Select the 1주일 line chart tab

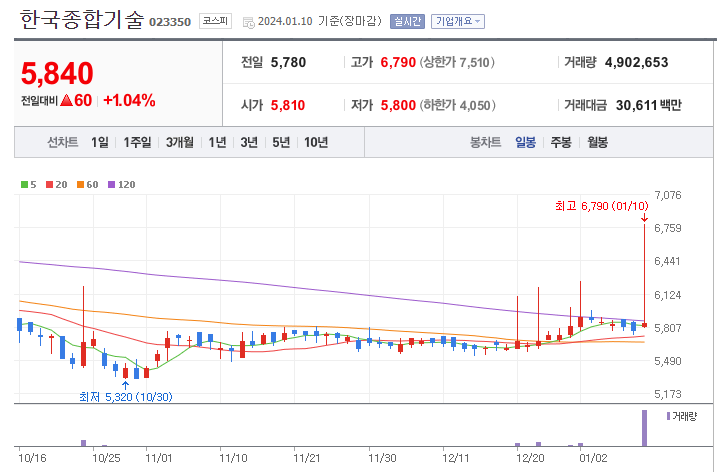click(x=137, y=142)
